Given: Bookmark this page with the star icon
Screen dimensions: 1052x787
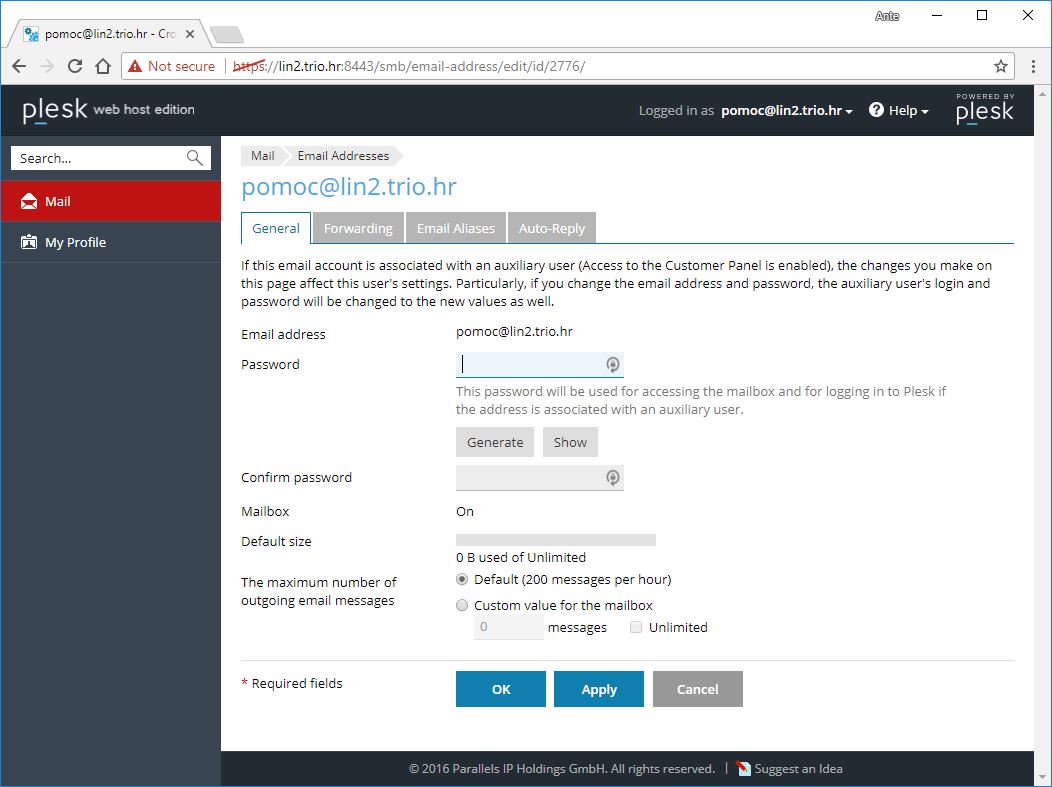Looking at the screenshot, I should (x=1001, y=66).
